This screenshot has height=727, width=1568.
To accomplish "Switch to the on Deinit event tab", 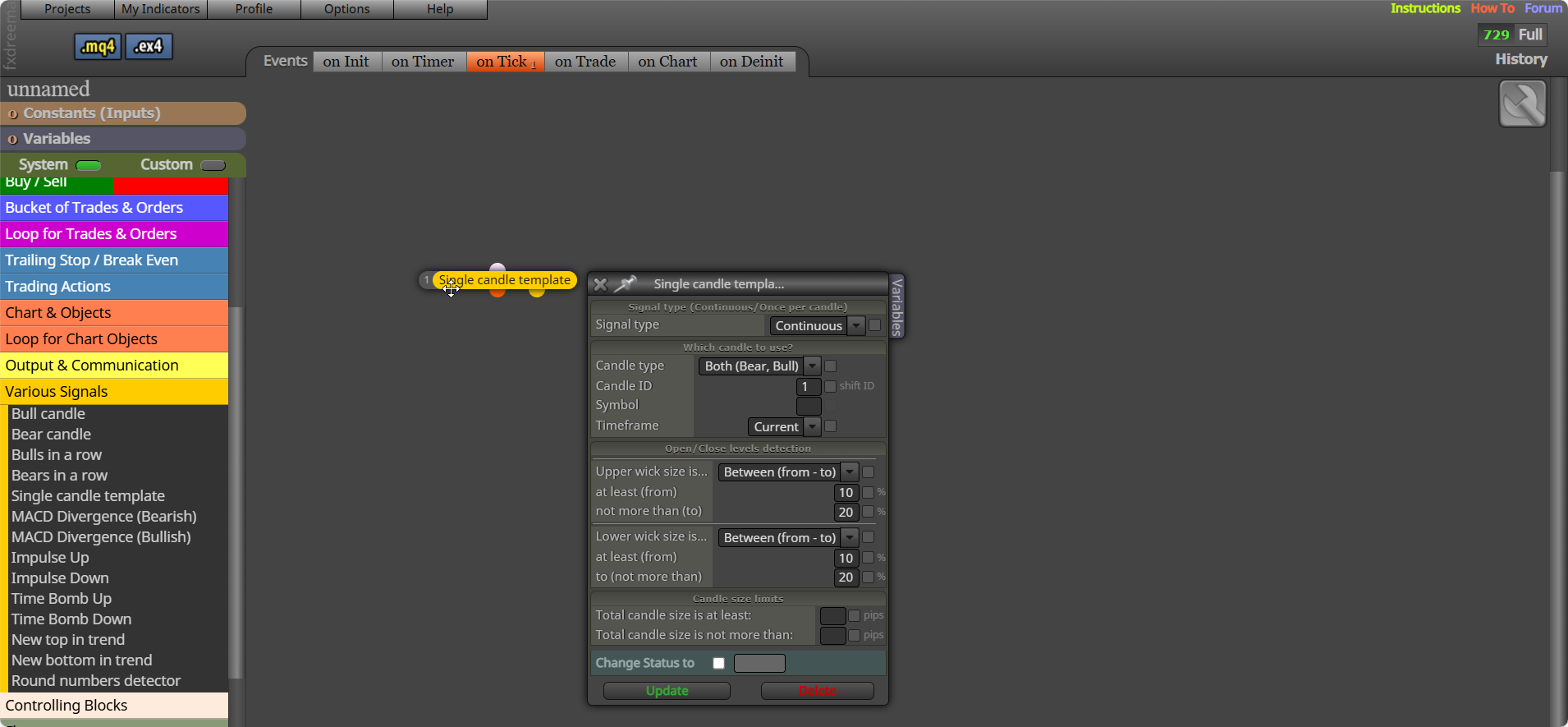I will tap(752, 62).
